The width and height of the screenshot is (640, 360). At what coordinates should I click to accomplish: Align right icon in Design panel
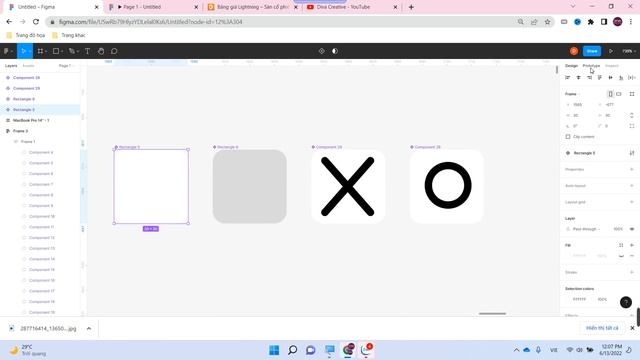tap(589, 78)
